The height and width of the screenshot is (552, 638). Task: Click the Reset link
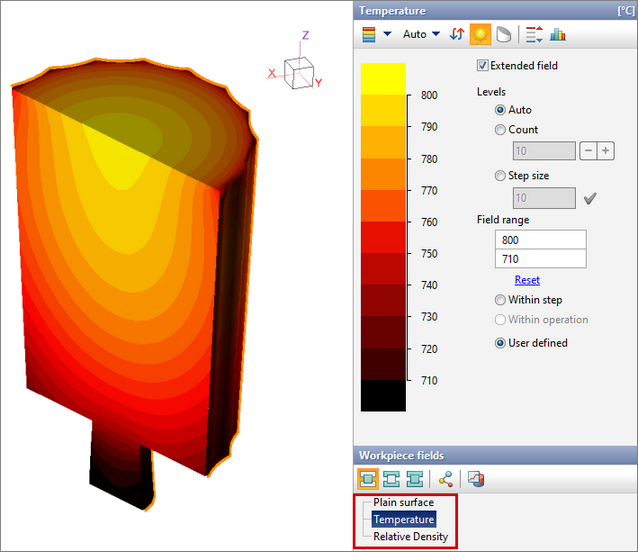pos(527,280)
